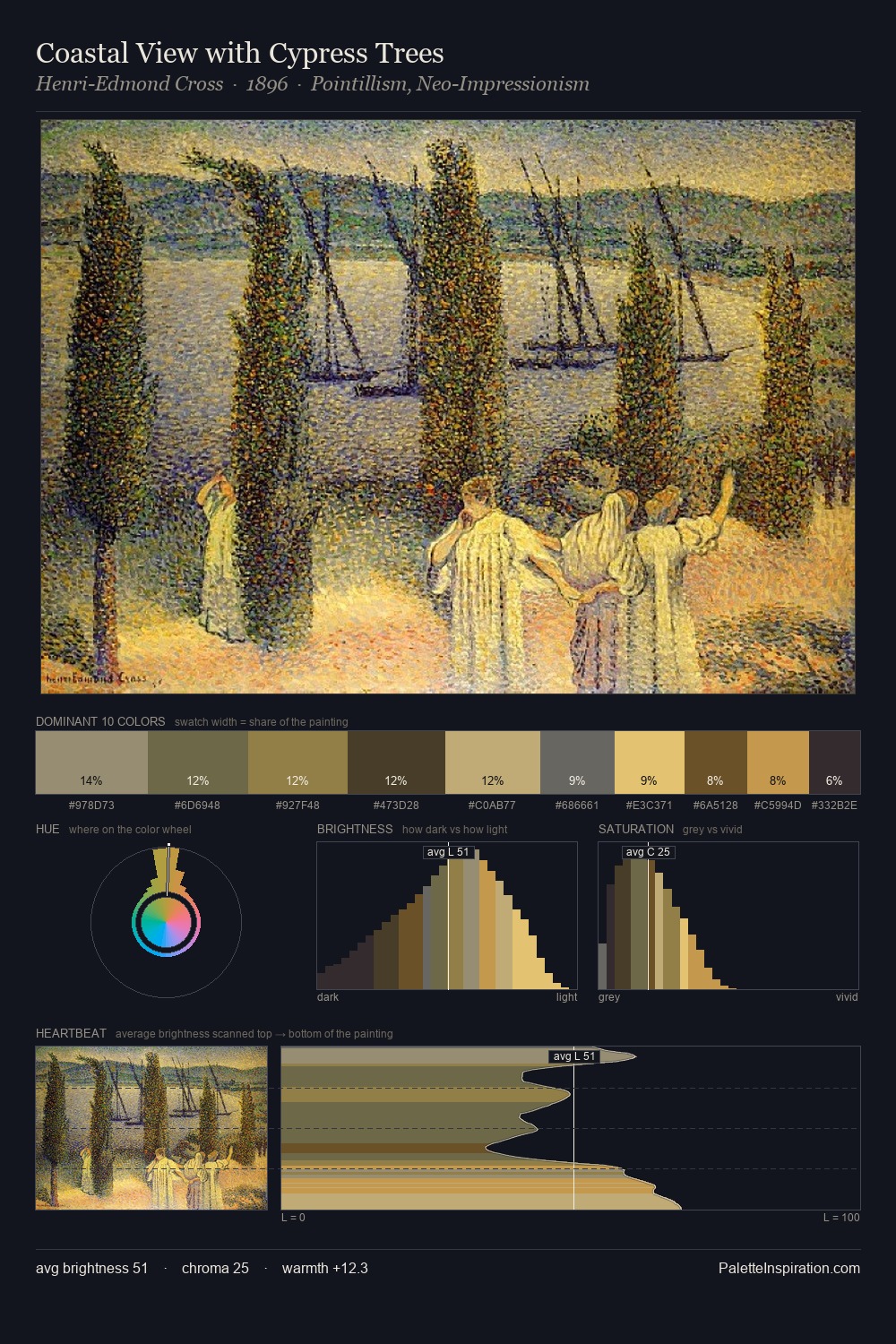This screenshot has width=896, height=1344.
Task: Select the #C5994D ochre swatch
Action: (x=778, y=762)
